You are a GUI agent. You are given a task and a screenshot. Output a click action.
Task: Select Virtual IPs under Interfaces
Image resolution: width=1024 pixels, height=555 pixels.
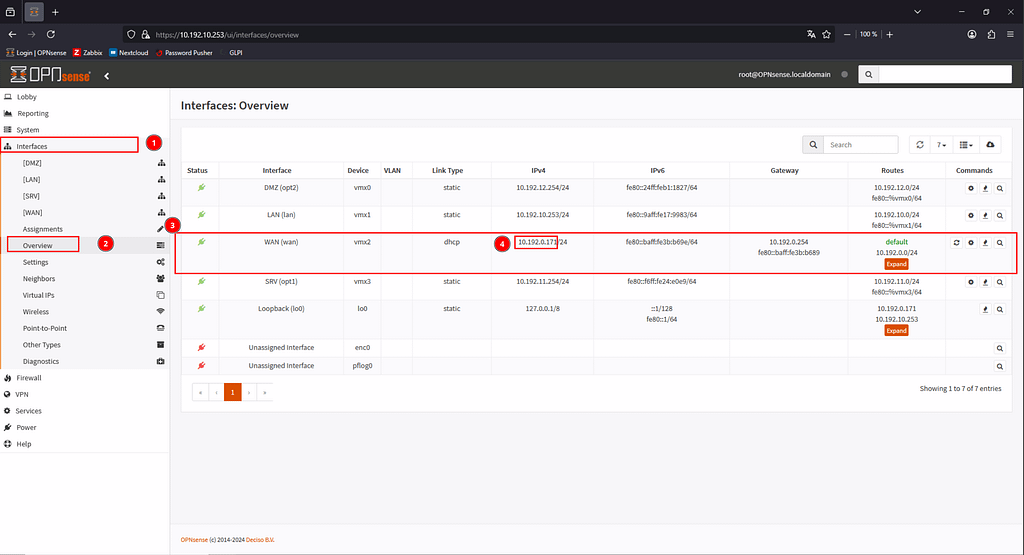pos(41,295)
